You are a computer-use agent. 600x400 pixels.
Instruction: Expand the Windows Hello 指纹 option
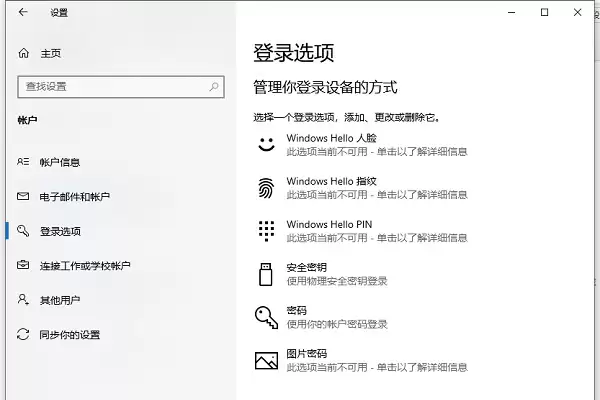click(362, 188)
